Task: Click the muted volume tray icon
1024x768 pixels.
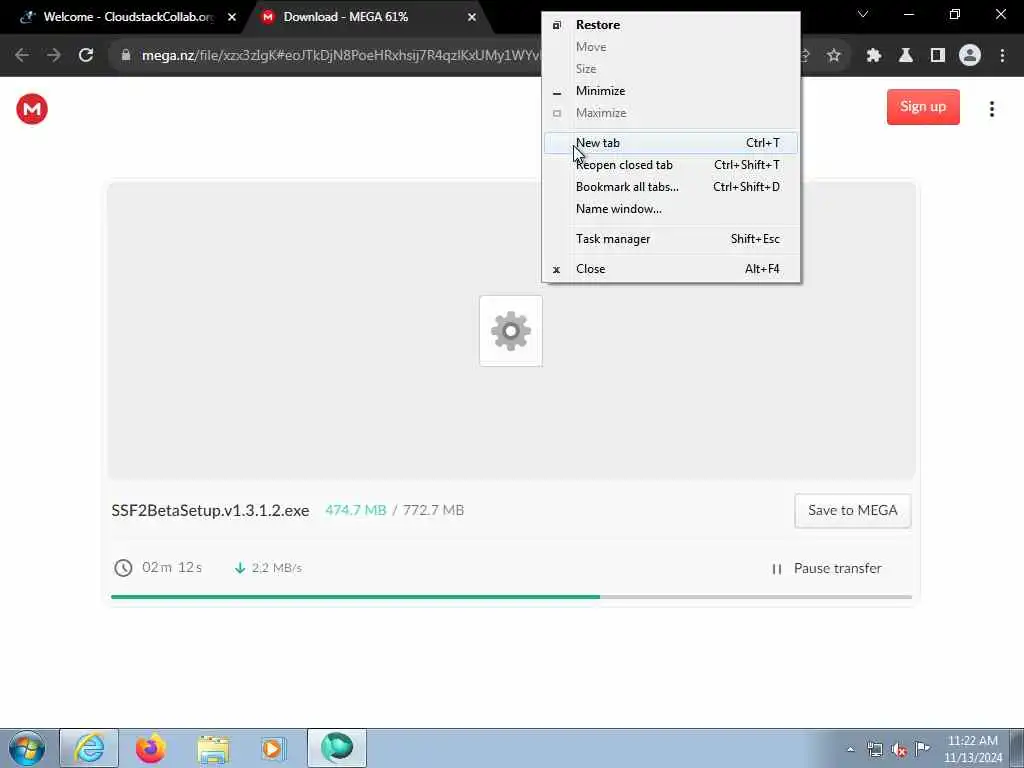Action: (899, 750)
